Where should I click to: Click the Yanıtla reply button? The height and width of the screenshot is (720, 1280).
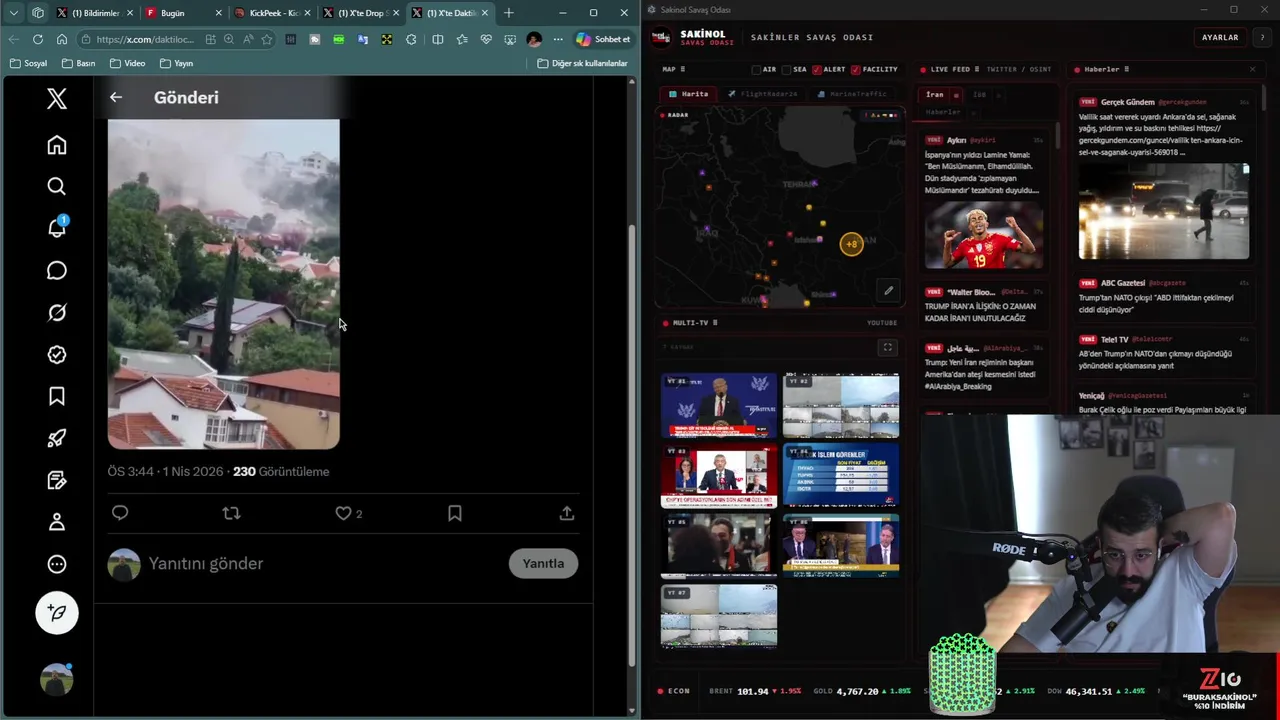click(543, 563)
